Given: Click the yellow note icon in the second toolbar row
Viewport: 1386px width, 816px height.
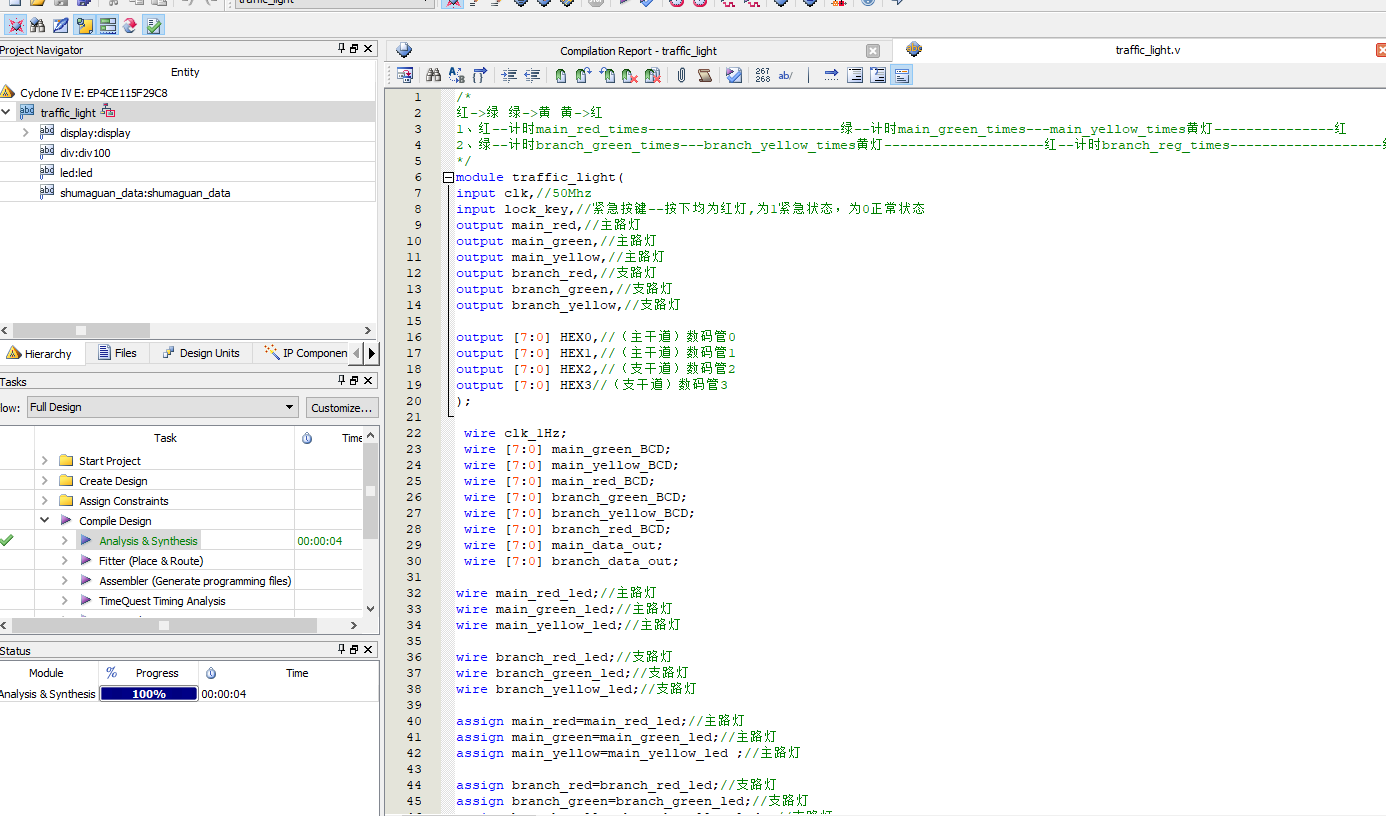Looking at the screenshot, I should (84, 25).
